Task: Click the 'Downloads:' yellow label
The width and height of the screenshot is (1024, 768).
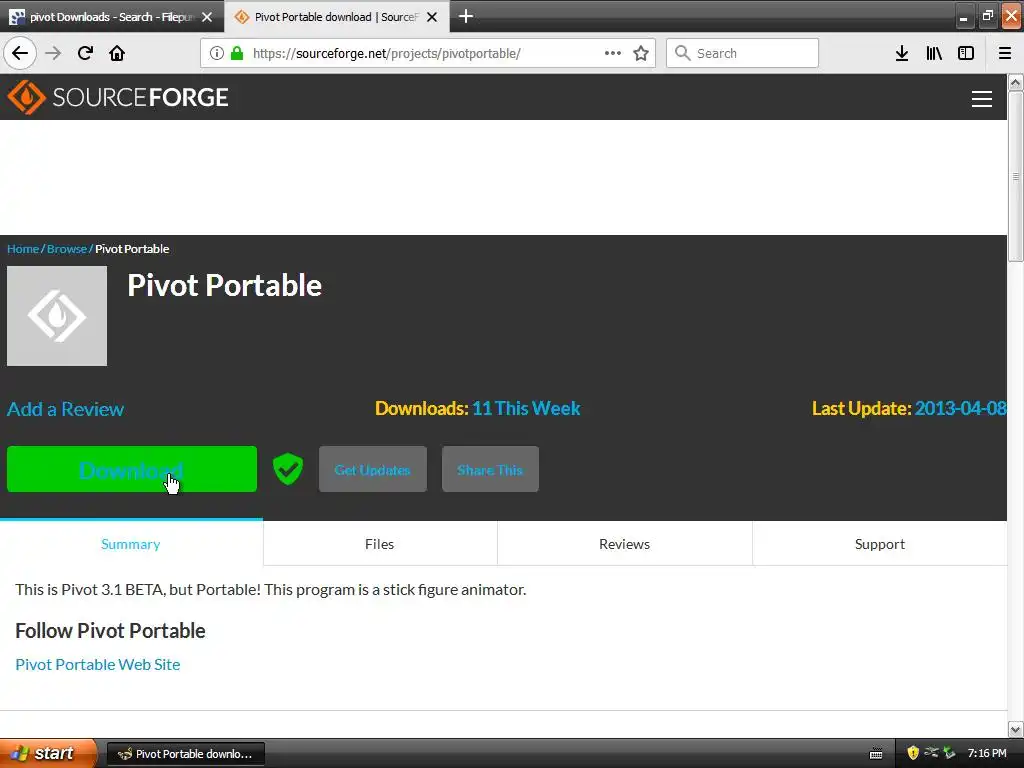Action: click(422, 408)
